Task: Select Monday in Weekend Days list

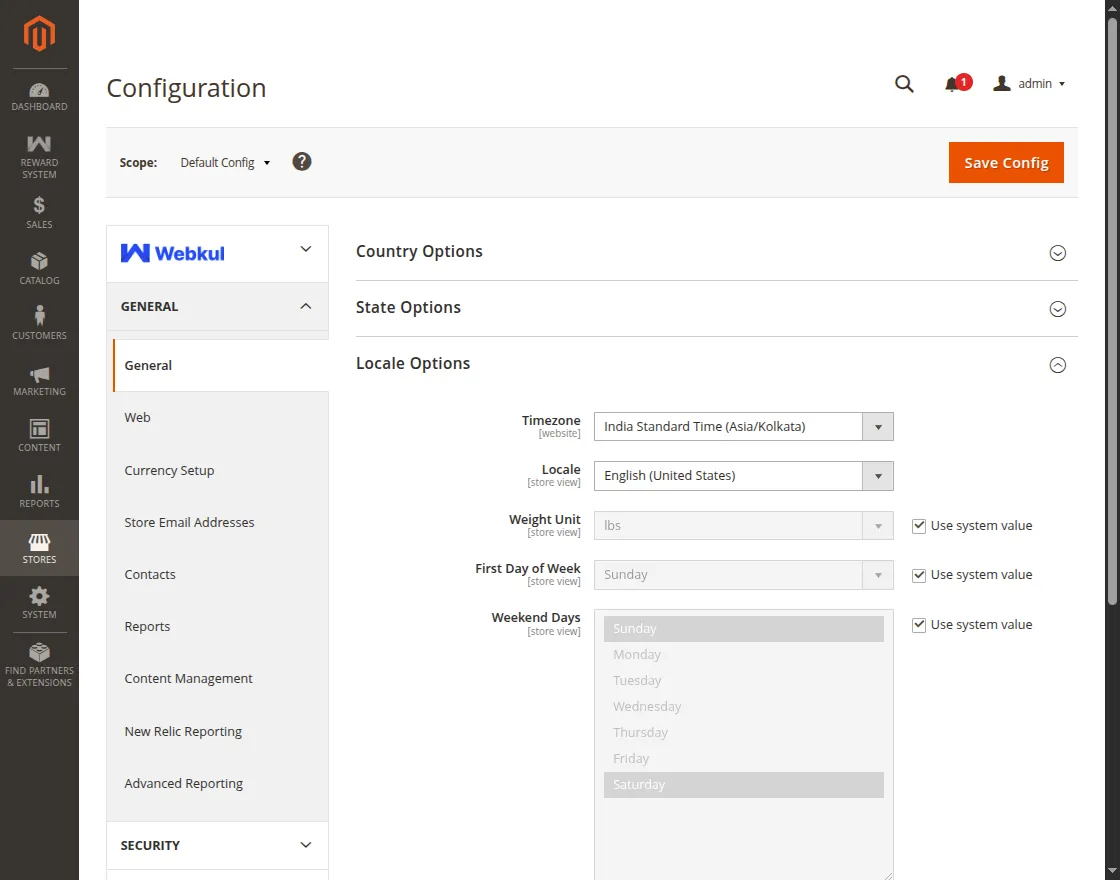Action: (744, 654)
